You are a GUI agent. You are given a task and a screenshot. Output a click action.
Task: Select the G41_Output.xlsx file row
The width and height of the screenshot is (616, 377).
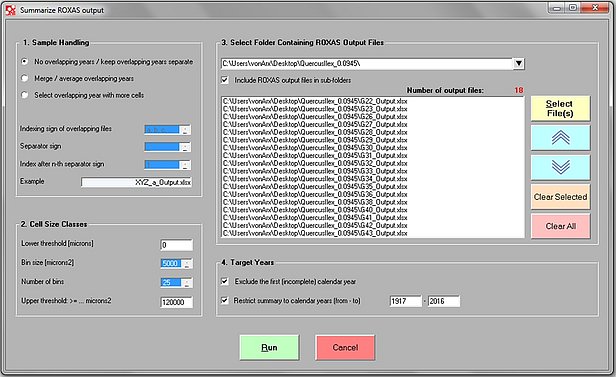[315, 218]
